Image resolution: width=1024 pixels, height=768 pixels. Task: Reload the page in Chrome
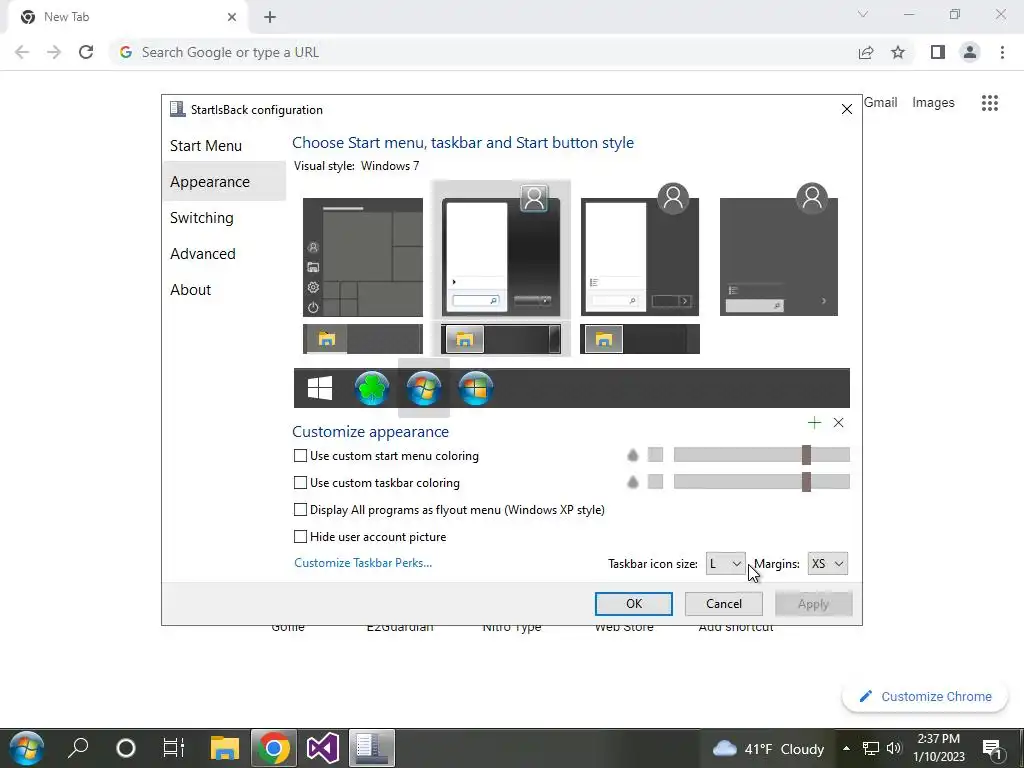click(x=86, y=52)
